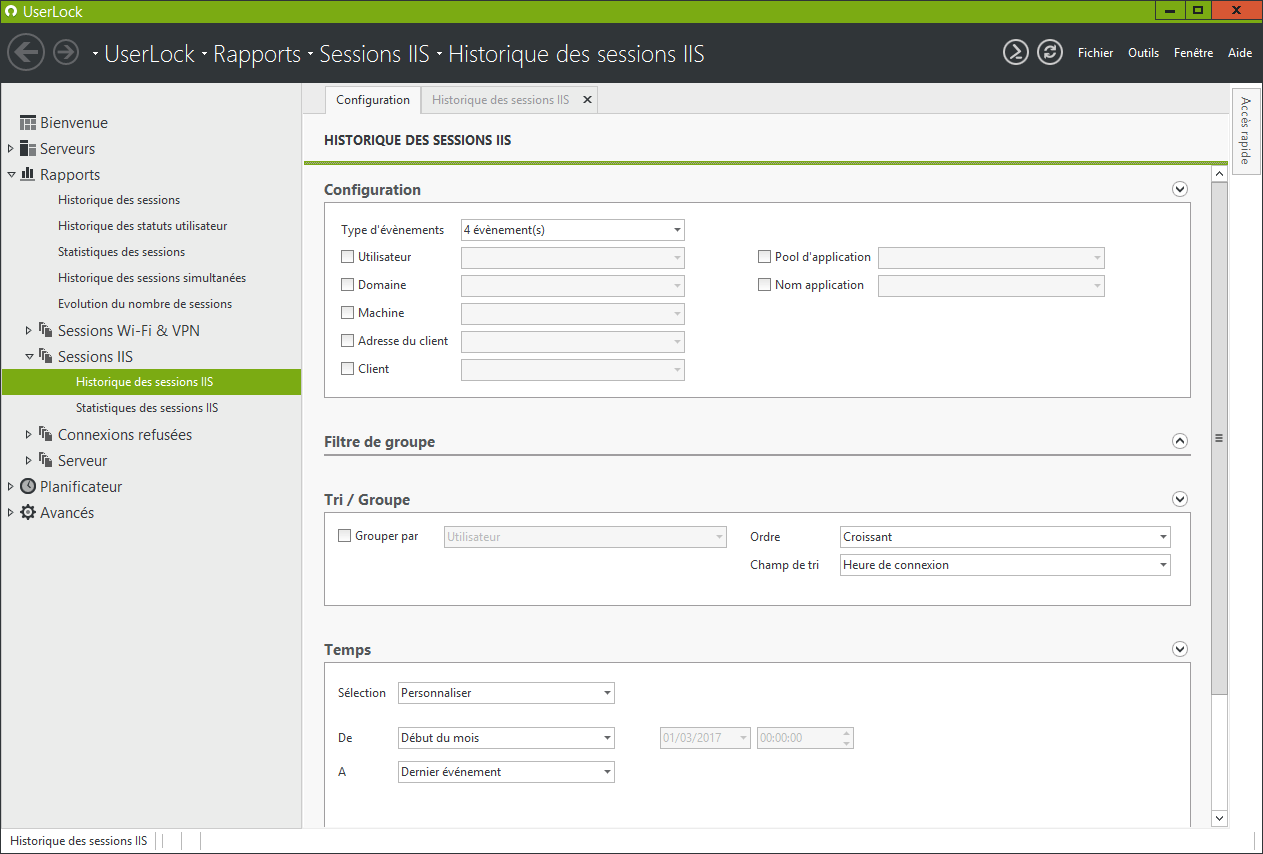Select Statistiques des sessions IIS item
Image resolution: width=1263 pixels, height=854 pixels.
pos(147,408)
